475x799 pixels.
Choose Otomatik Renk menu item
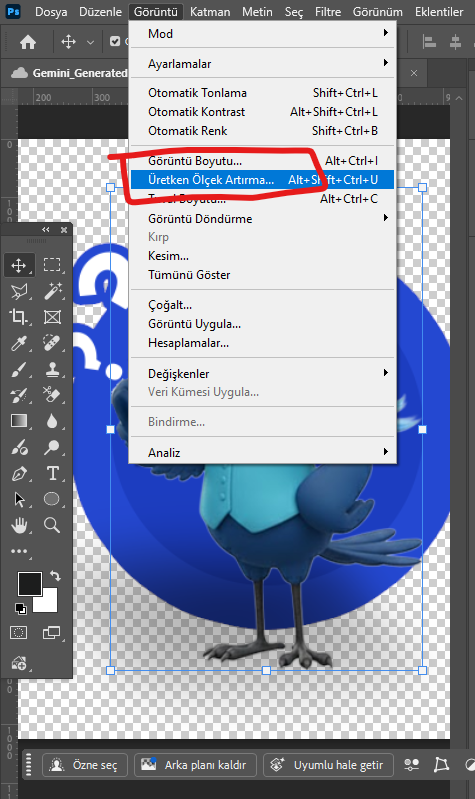point(262,131)
